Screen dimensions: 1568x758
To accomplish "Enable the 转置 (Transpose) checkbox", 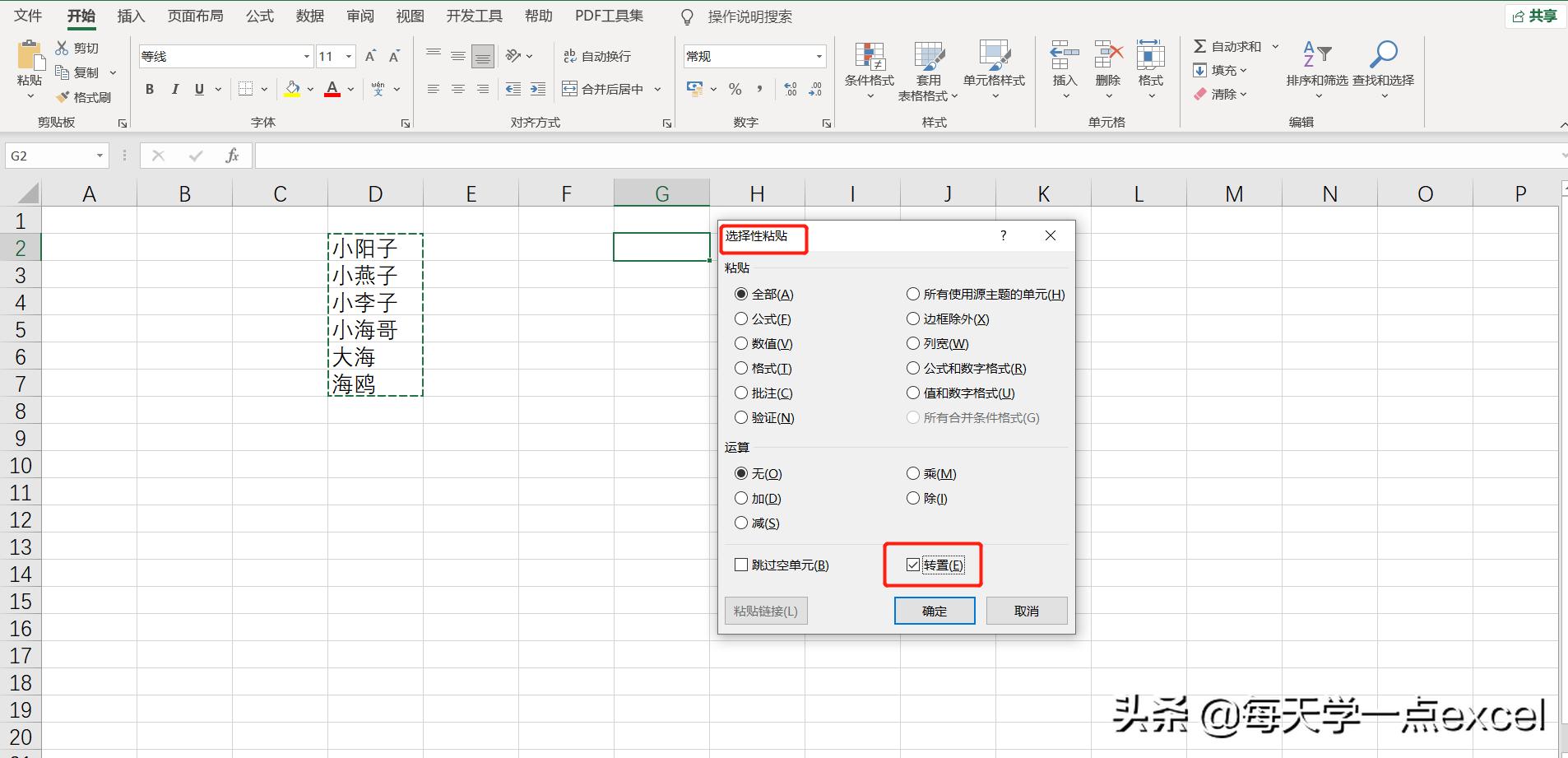I will tap(913, 564).
